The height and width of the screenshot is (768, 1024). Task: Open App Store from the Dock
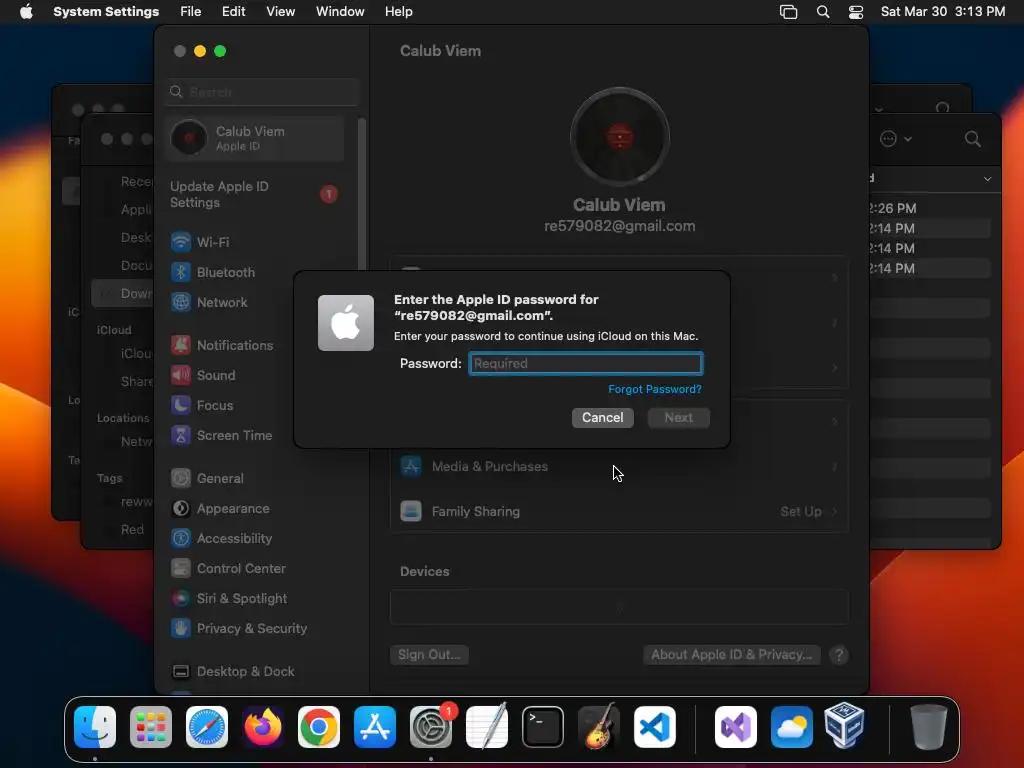tap(375, 727)
